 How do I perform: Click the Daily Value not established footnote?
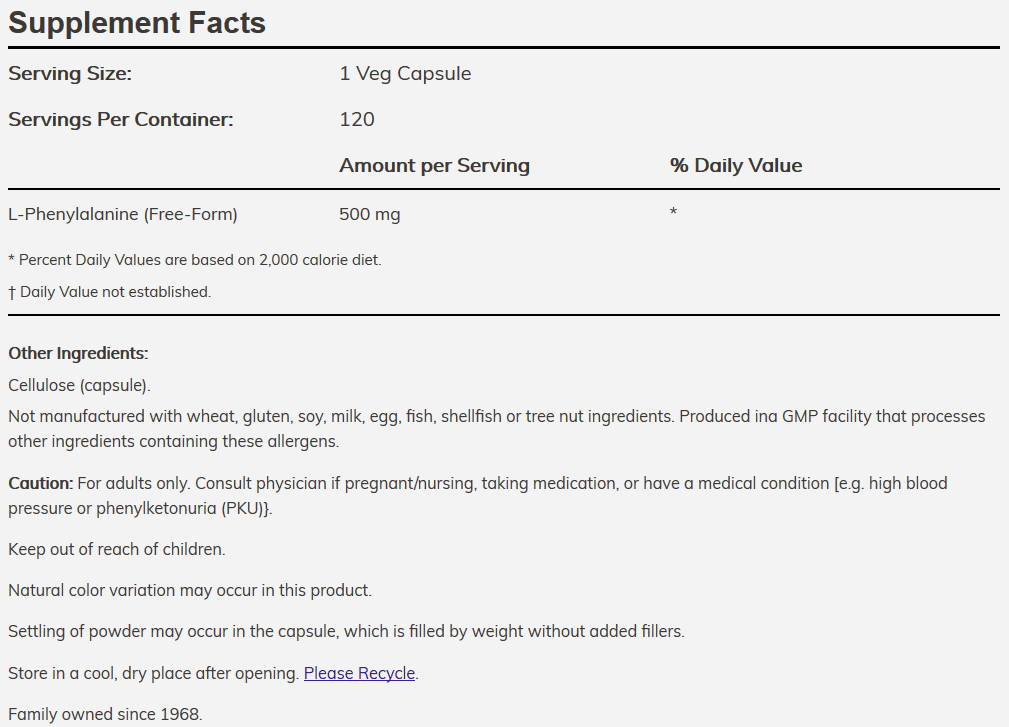[109, 292]
